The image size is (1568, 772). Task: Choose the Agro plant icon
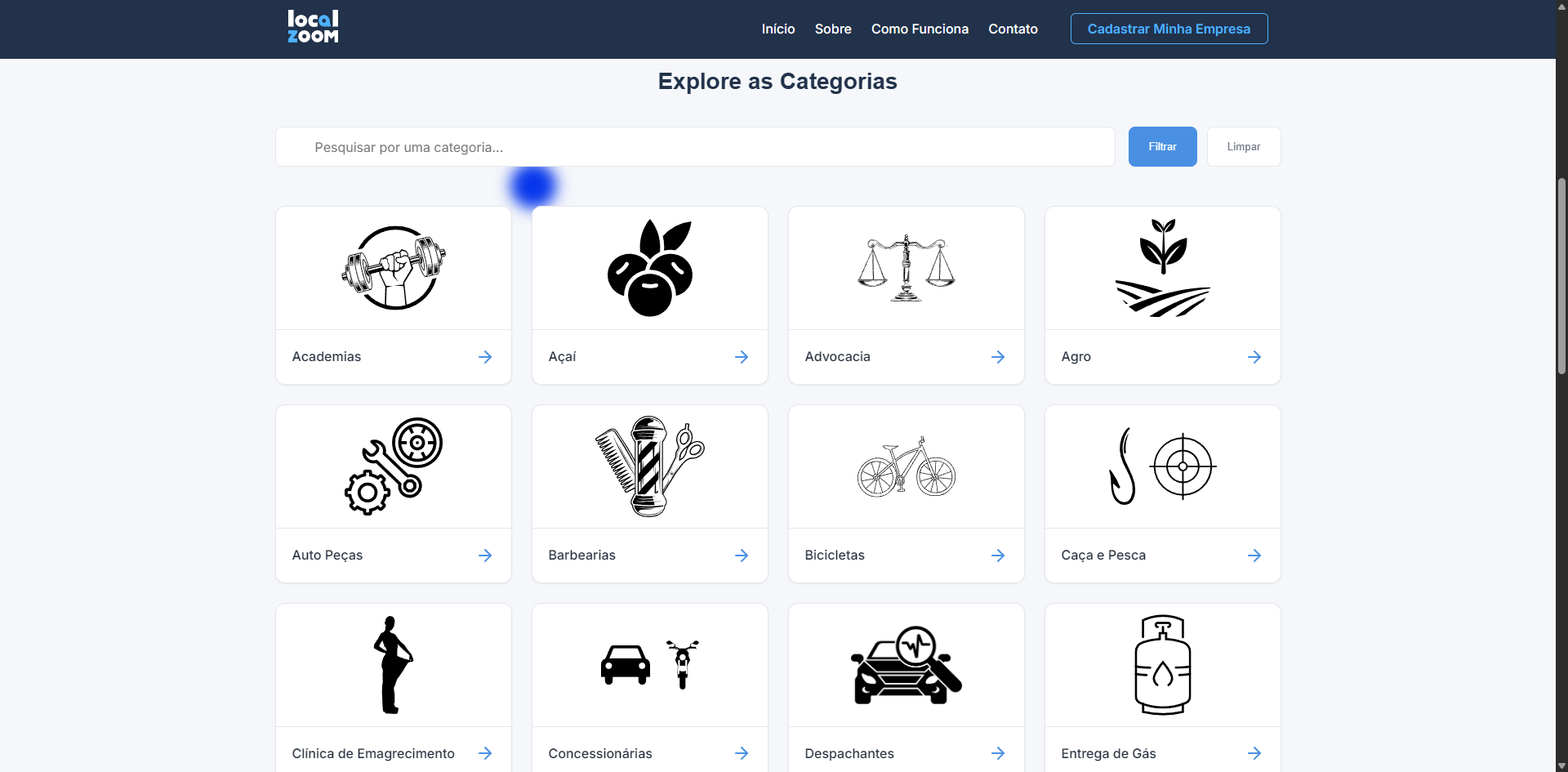click(x=1163, y=268)
